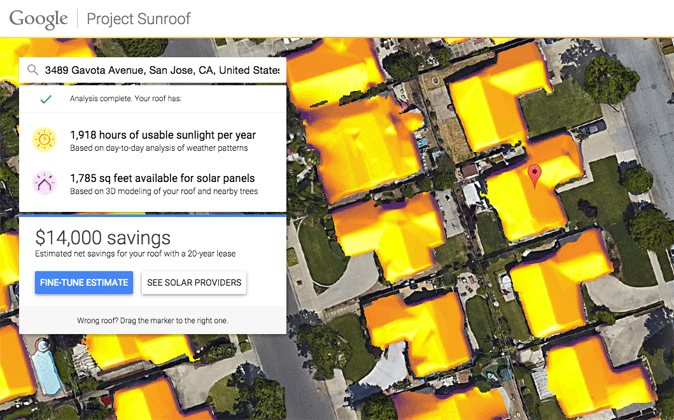The width and height of the screenshot is (674, 420).
Task: Click the Fine-Tune Estimate button
Action: click(x=84, y=282)
